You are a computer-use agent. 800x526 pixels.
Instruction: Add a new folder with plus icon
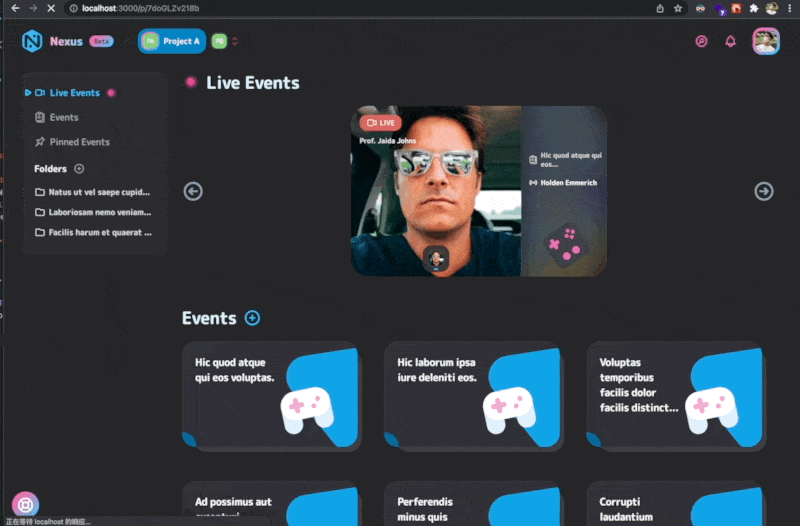[79, 168]
